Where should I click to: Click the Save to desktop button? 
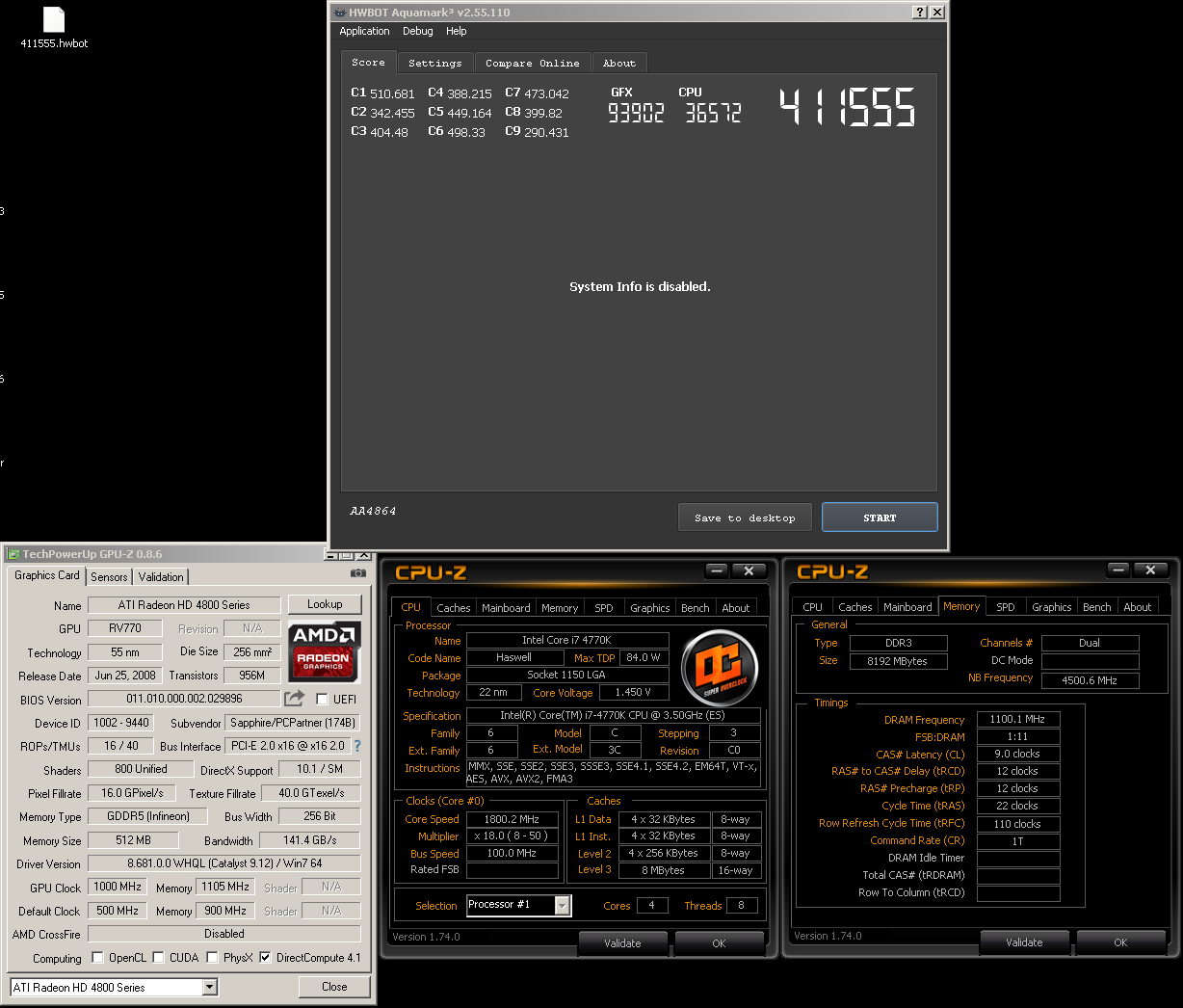tap(745, 517)
